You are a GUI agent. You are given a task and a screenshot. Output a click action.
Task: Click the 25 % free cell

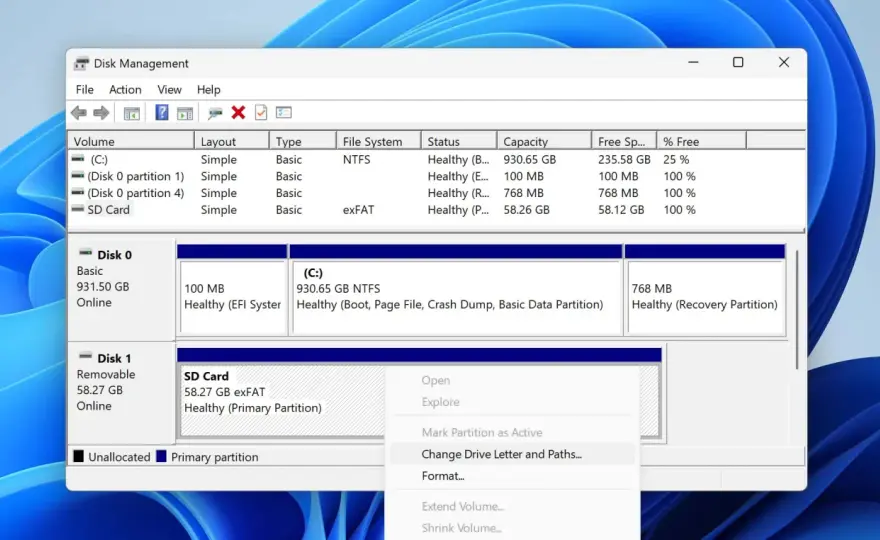676,159
